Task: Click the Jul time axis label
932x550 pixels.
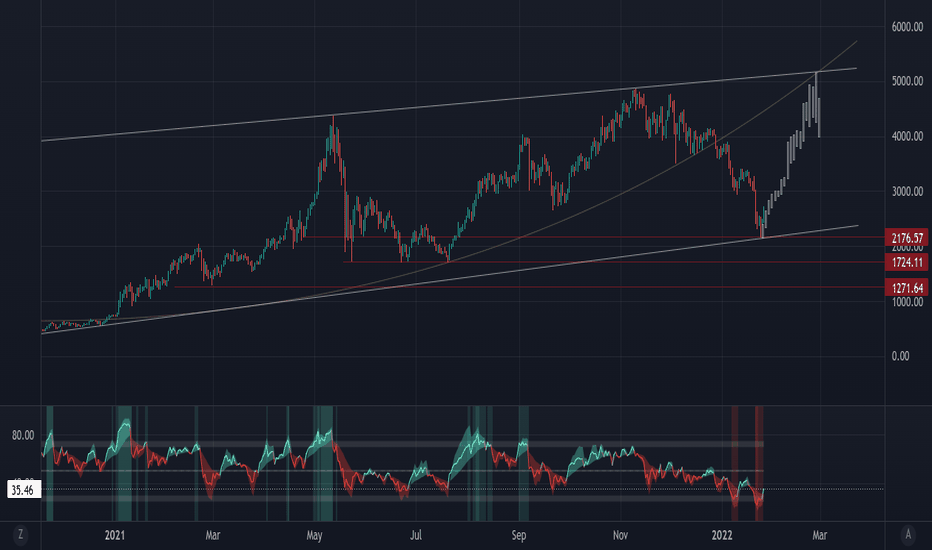Action: [x=416, y=535]
